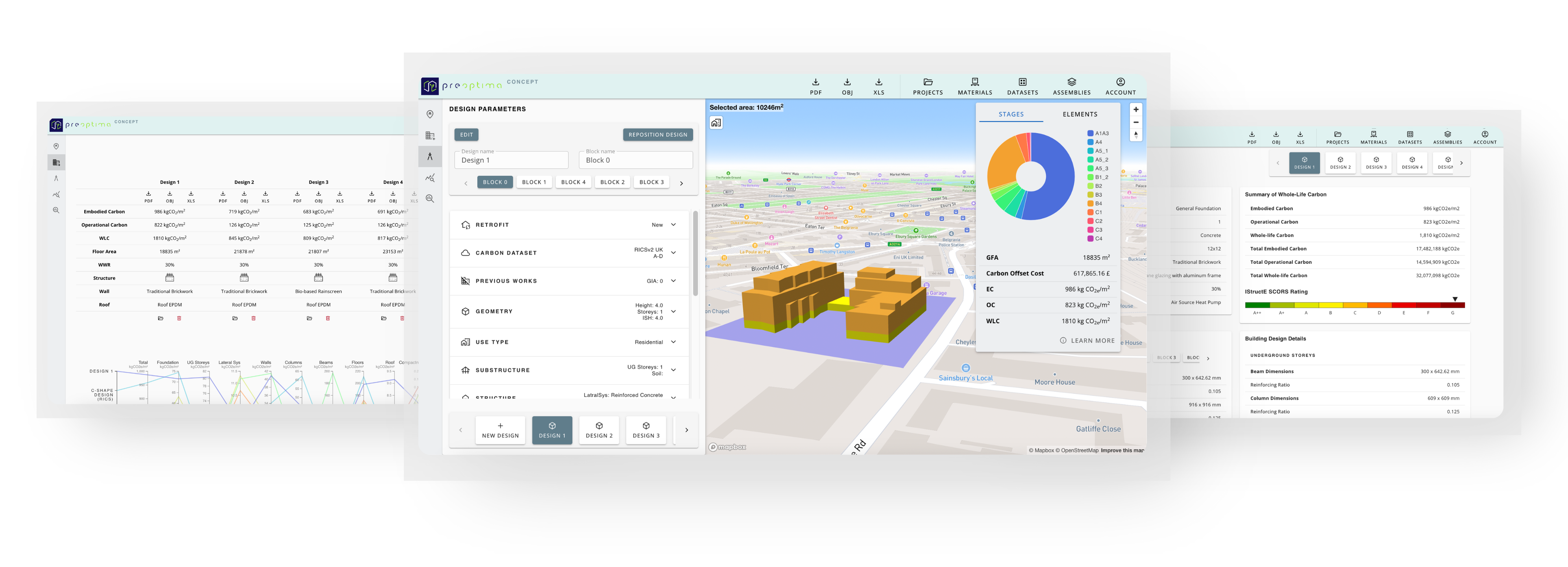Screen dimensions: 1568x567
Task: Switch to the Elements tab in the chart panel
Action: coord(1080,115)
